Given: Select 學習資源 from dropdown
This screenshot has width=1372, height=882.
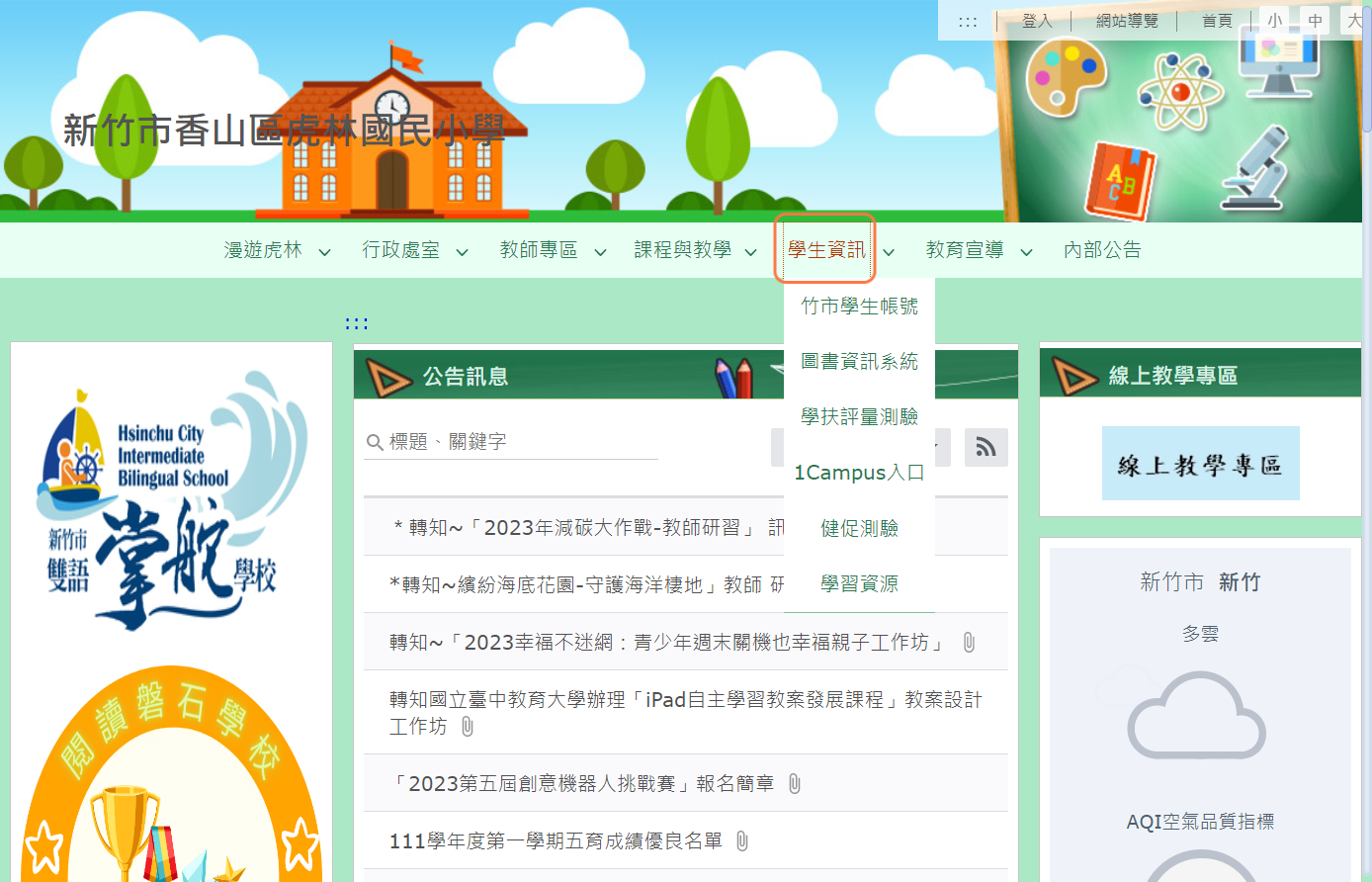Looking at the screenshot, I should click(x=859, y=584).
